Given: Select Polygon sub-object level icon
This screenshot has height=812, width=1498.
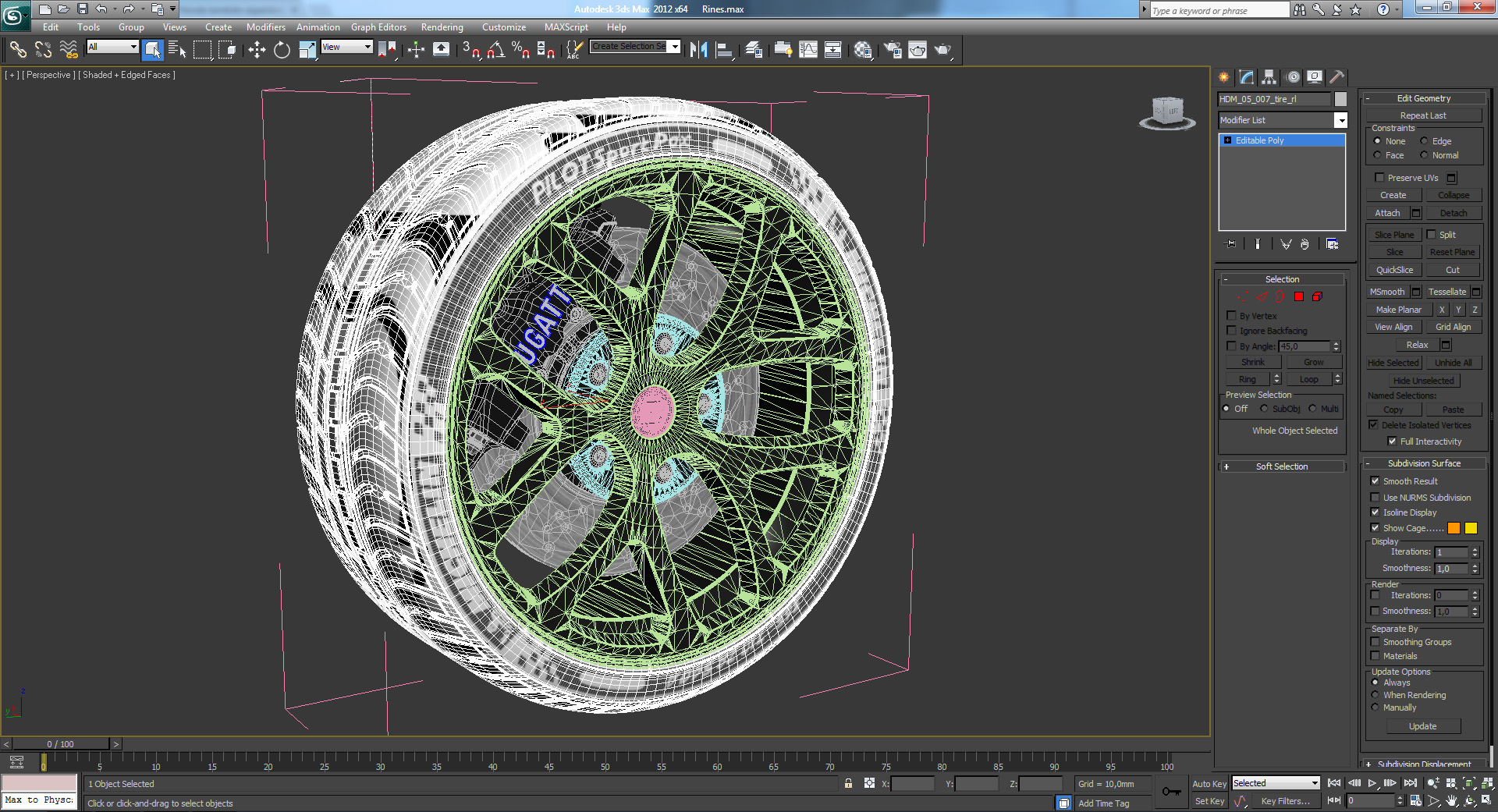Looking at the screenshot, I should 1299,296.
